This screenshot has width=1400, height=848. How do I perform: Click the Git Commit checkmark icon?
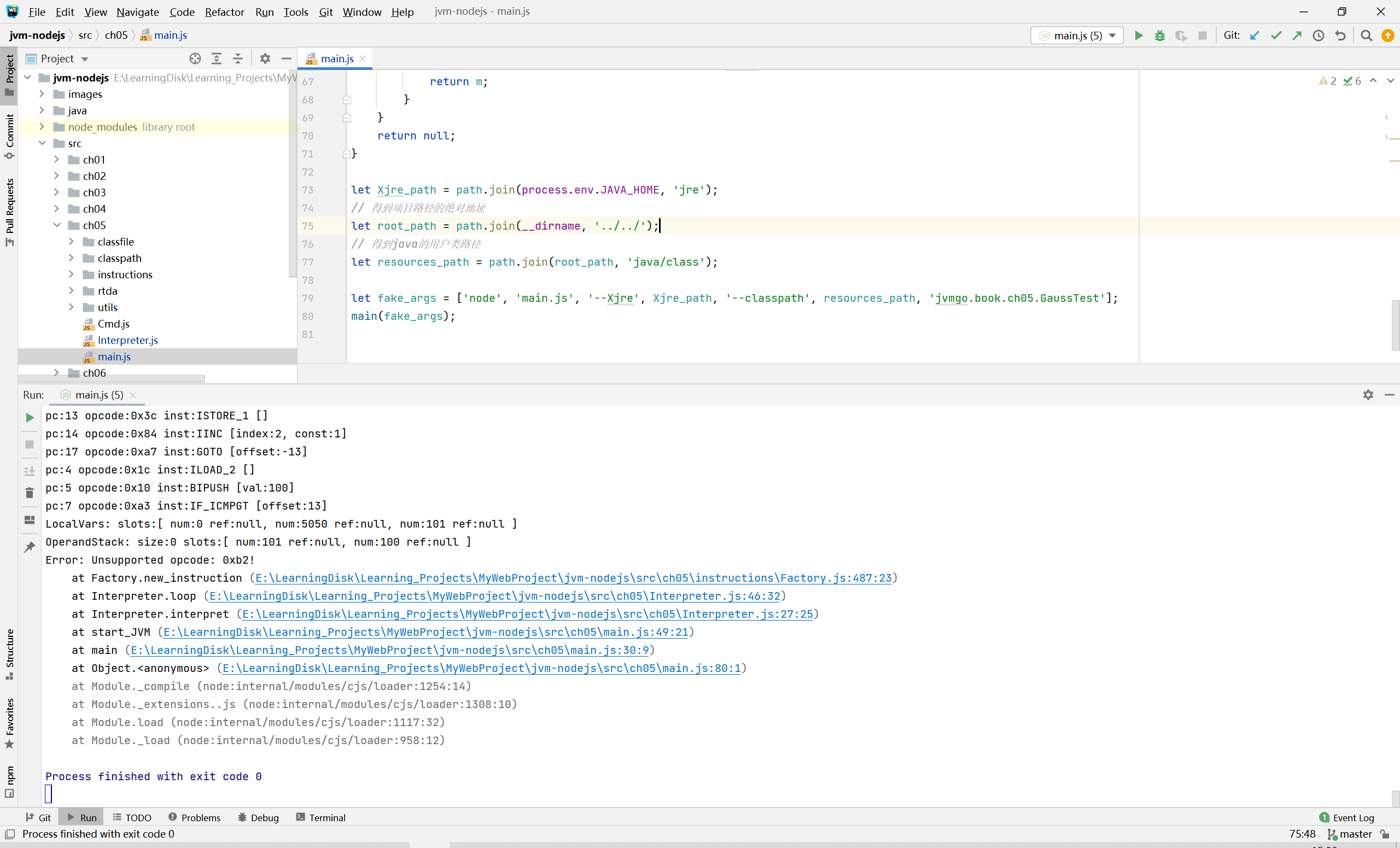(1276, 35)
